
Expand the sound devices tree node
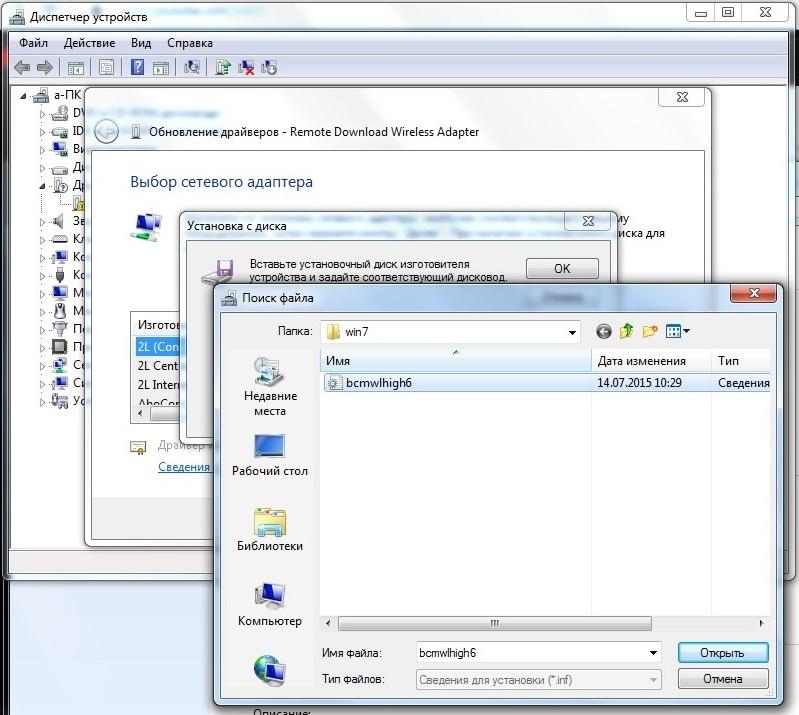coord(42,222)
